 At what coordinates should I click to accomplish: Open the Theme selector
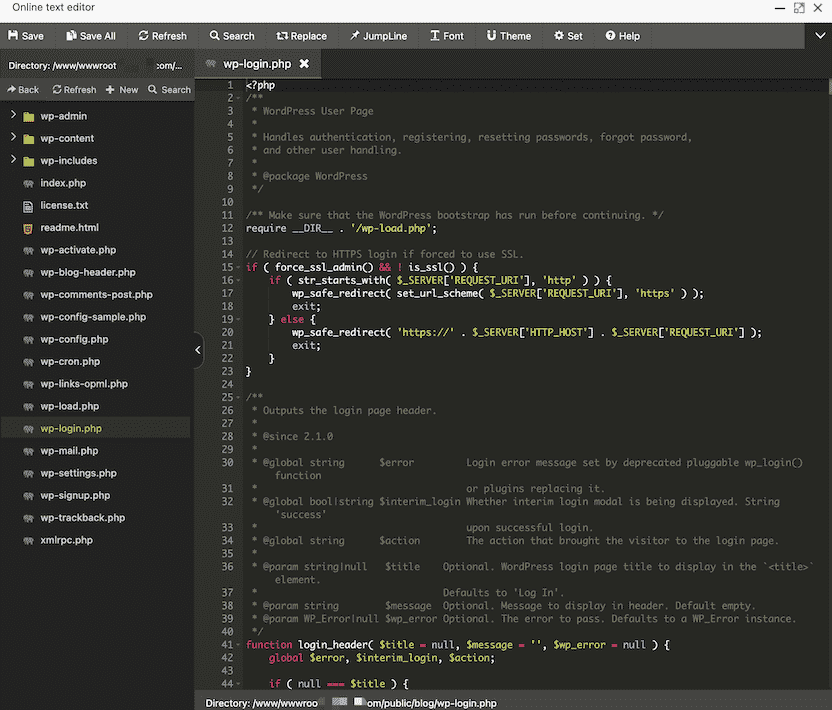(509, 36)
